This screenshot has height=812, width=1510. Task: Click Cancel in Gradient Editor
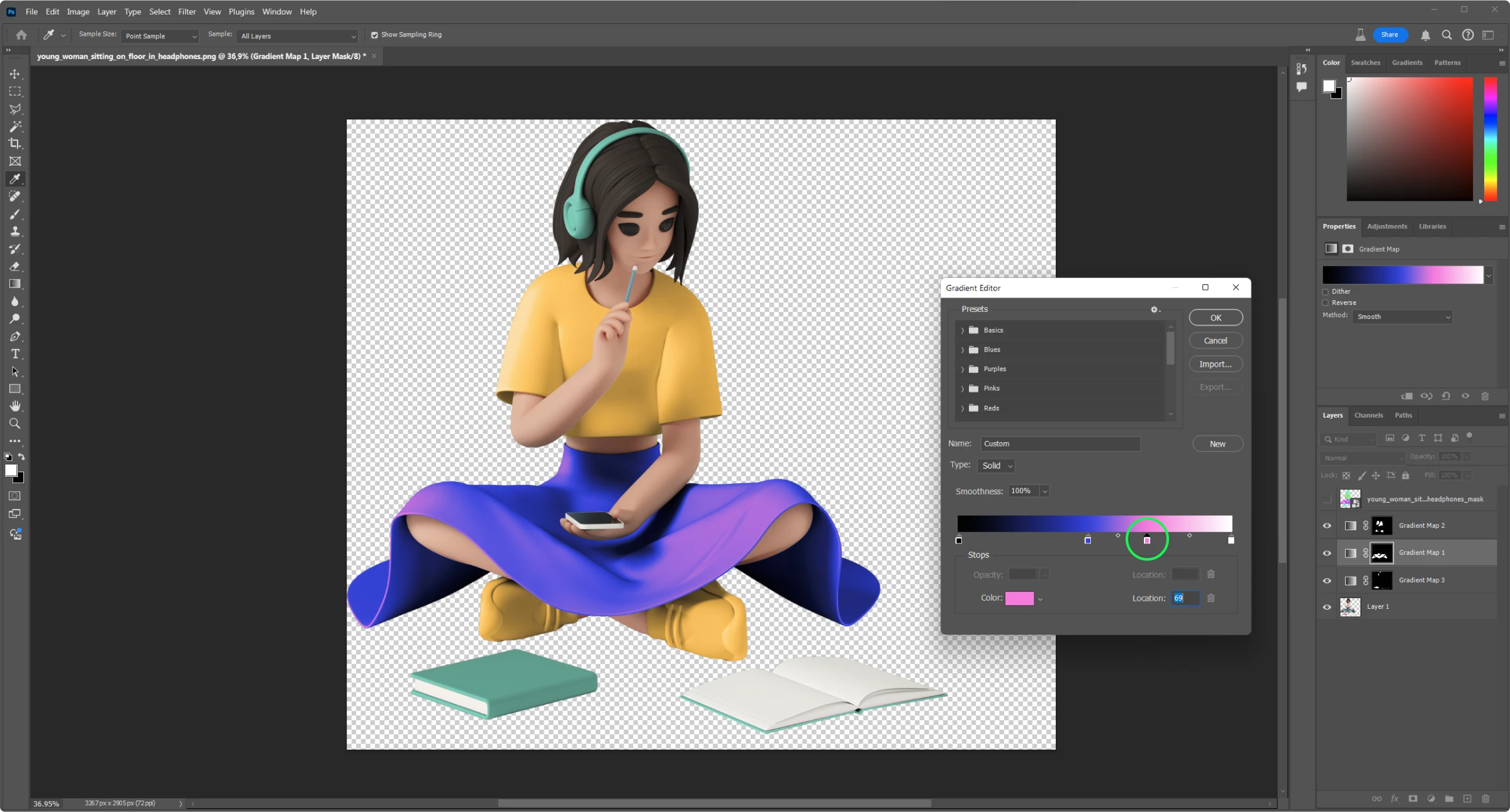point(1216,341)
